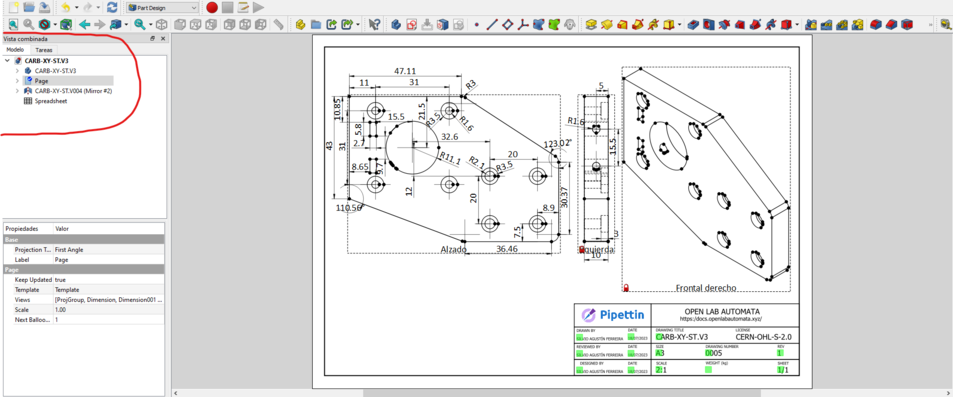953x397 pixels.
Task: Click the green back navigation arrow
Action: click(84, 24)
